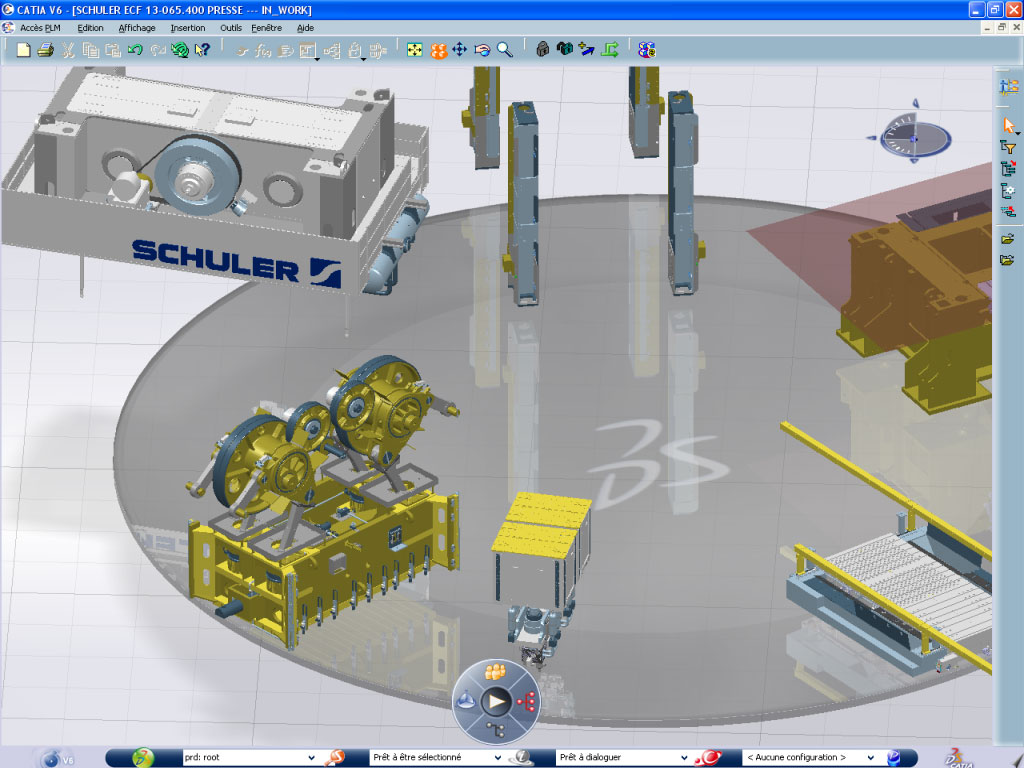Image resolution: width=1024 pixels, height=768 pixels.
Task: Select the orange arrow Select tool
Action: [1008, 126]
